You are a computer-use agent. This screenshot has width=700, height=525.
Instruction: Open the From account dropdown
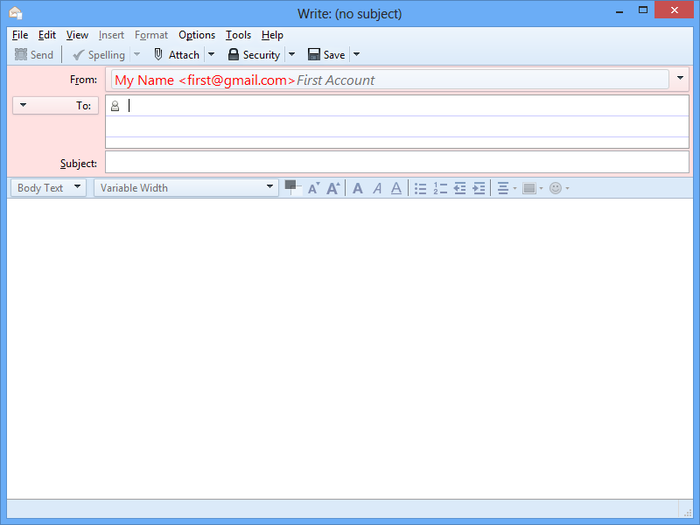tap(680, 78)
